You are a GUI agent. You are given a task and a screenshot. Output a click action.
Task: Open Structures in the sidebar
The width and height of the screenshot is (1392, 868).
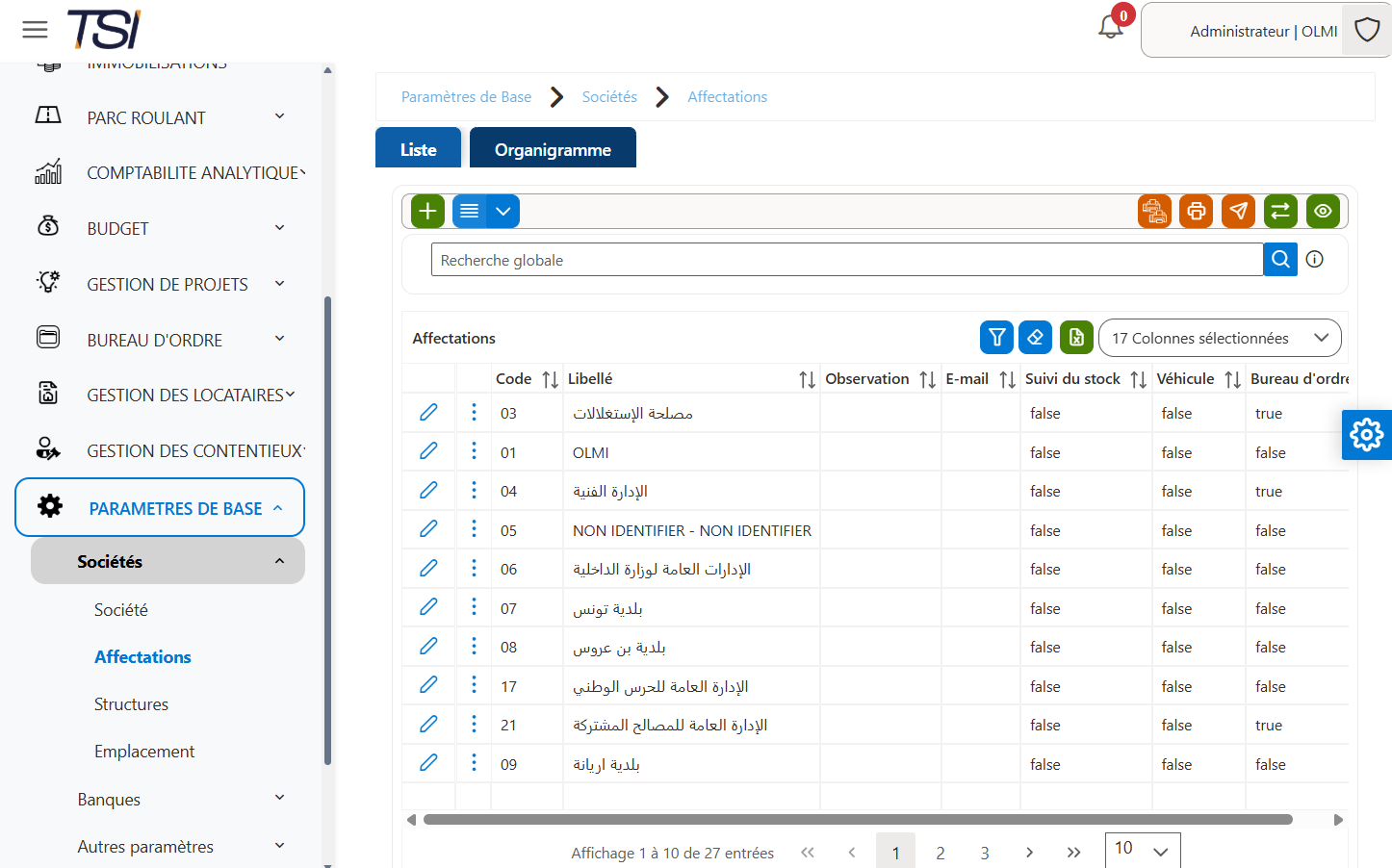[x=131, y=703]
